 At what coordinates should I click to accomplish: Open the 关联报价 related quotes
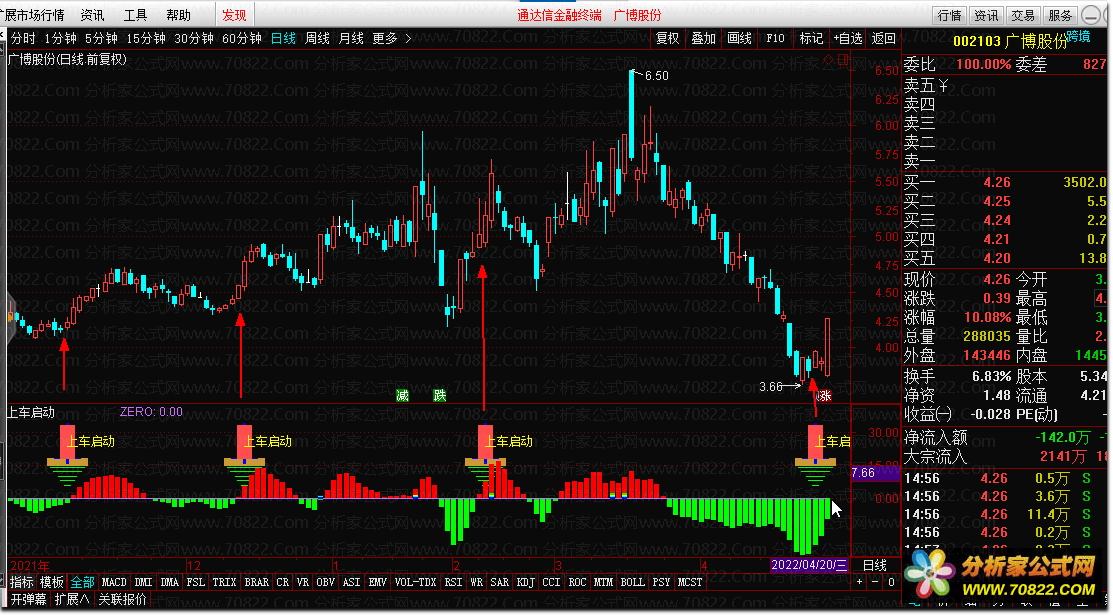[x=122, y=599]
